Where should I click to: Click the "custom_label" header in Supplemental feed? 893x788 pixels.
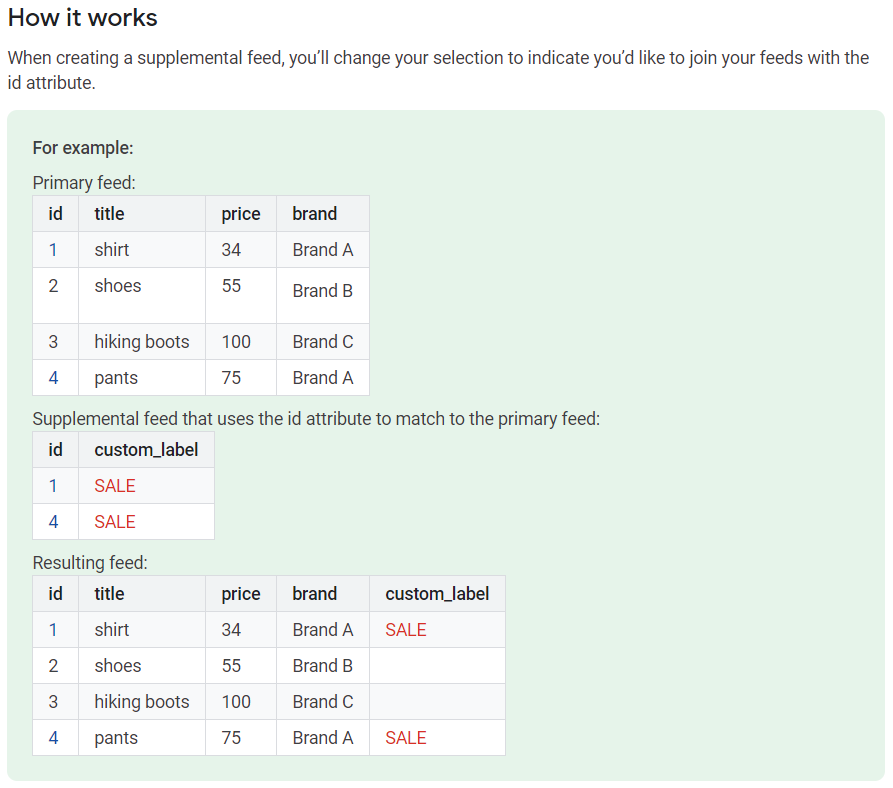point(146,449)
